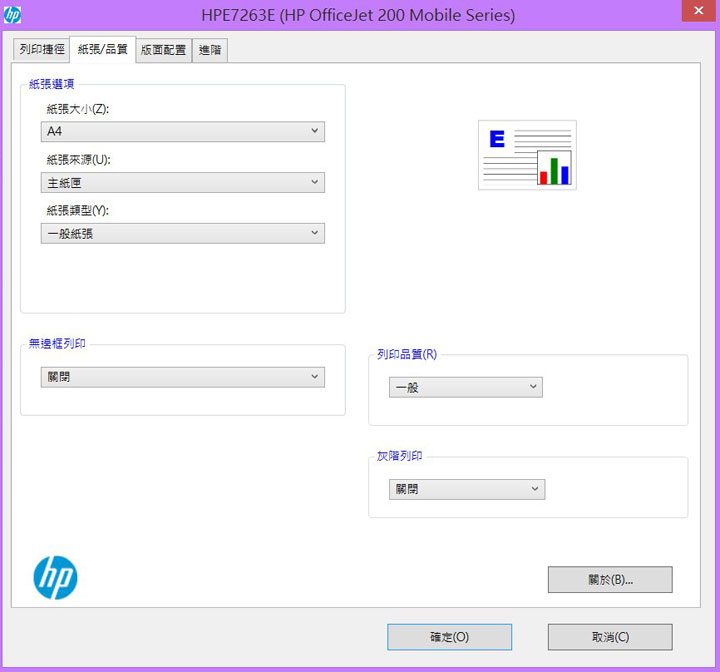Open the 版面配置 tab
Image resolution: width=720 pixels, height=672 pixels.
(x=163, y=50)
